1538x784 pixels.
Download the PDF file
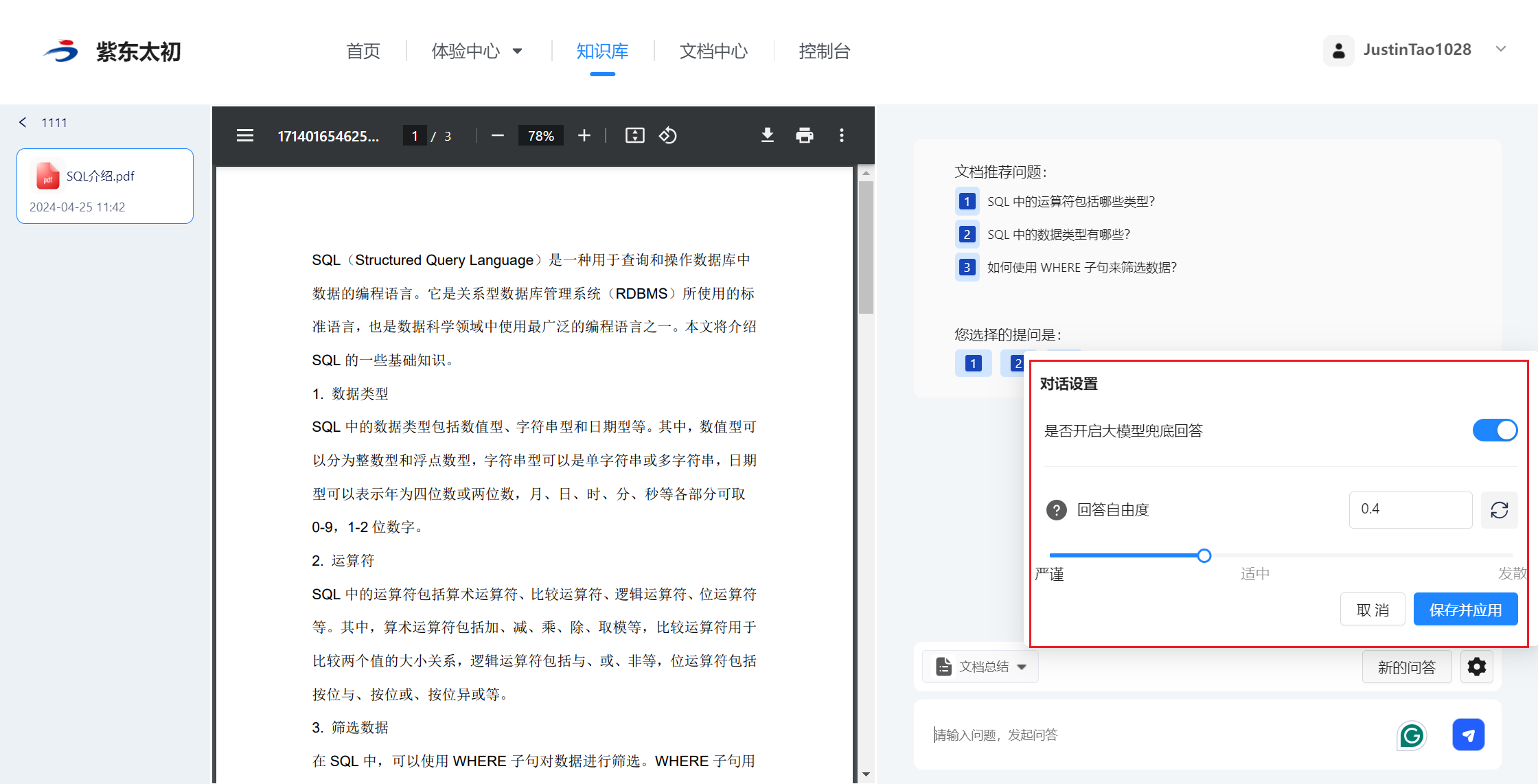(768, 136)
